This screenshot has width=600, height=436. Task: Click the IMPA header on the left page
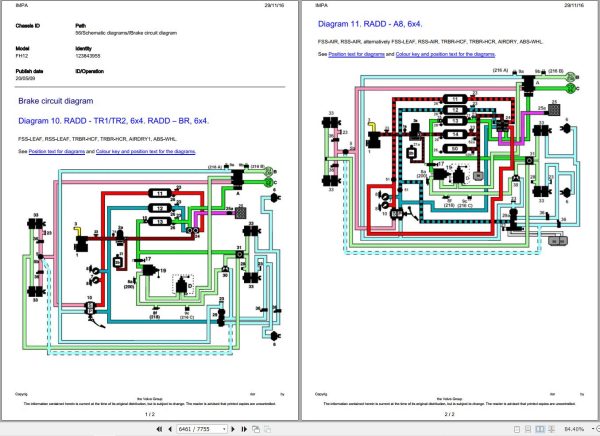coord(21,5)
